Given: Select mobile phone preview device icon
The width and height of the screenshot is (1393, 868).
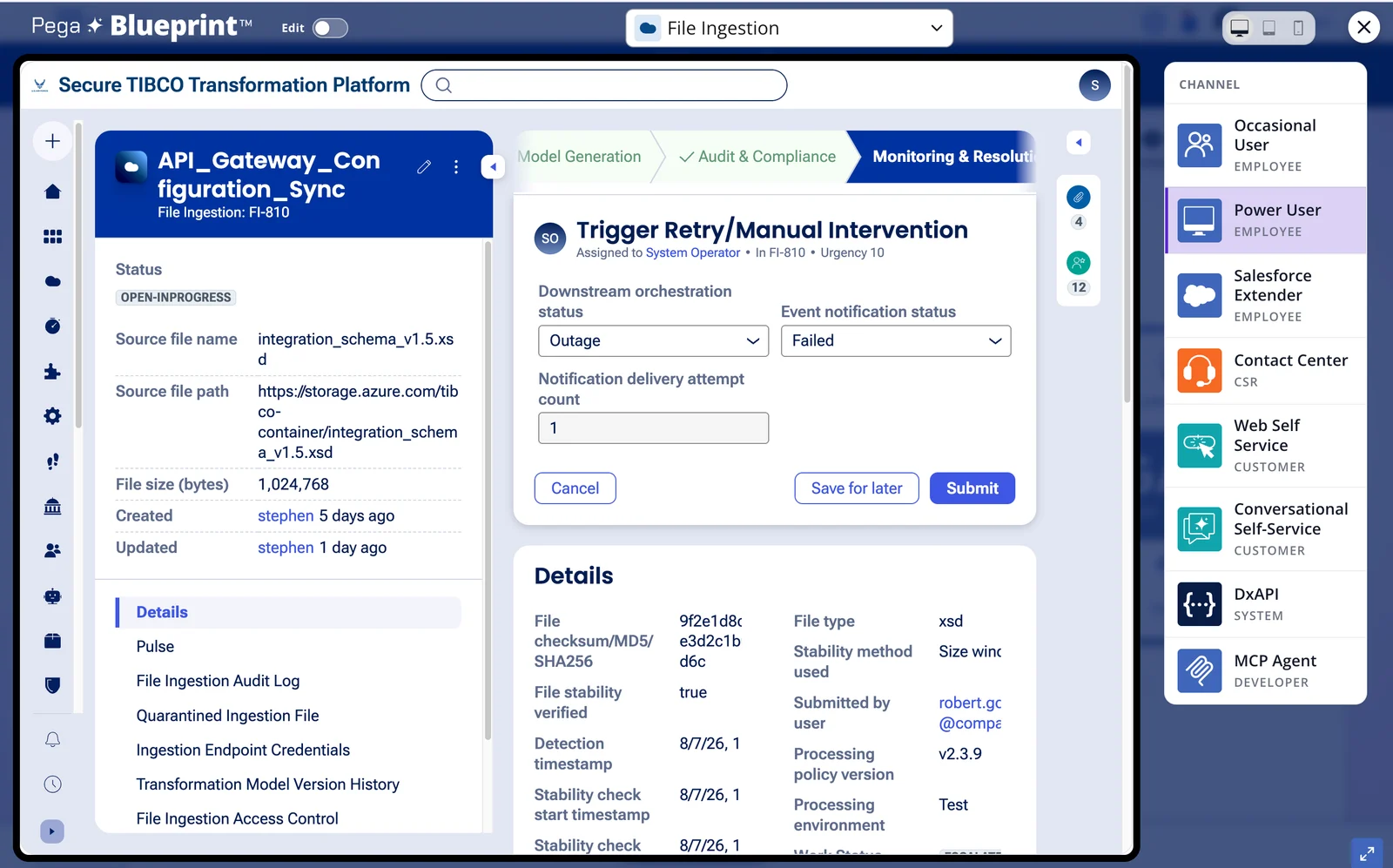Looking at the screenshot, I should 1298,28.
